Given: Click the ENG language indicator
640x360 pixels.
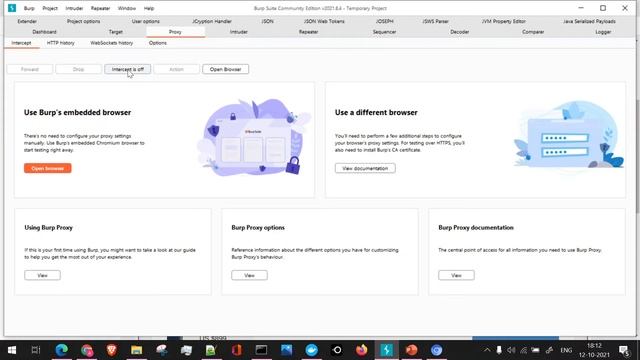Looking at the screenshot, I should [x=566, y=350].
